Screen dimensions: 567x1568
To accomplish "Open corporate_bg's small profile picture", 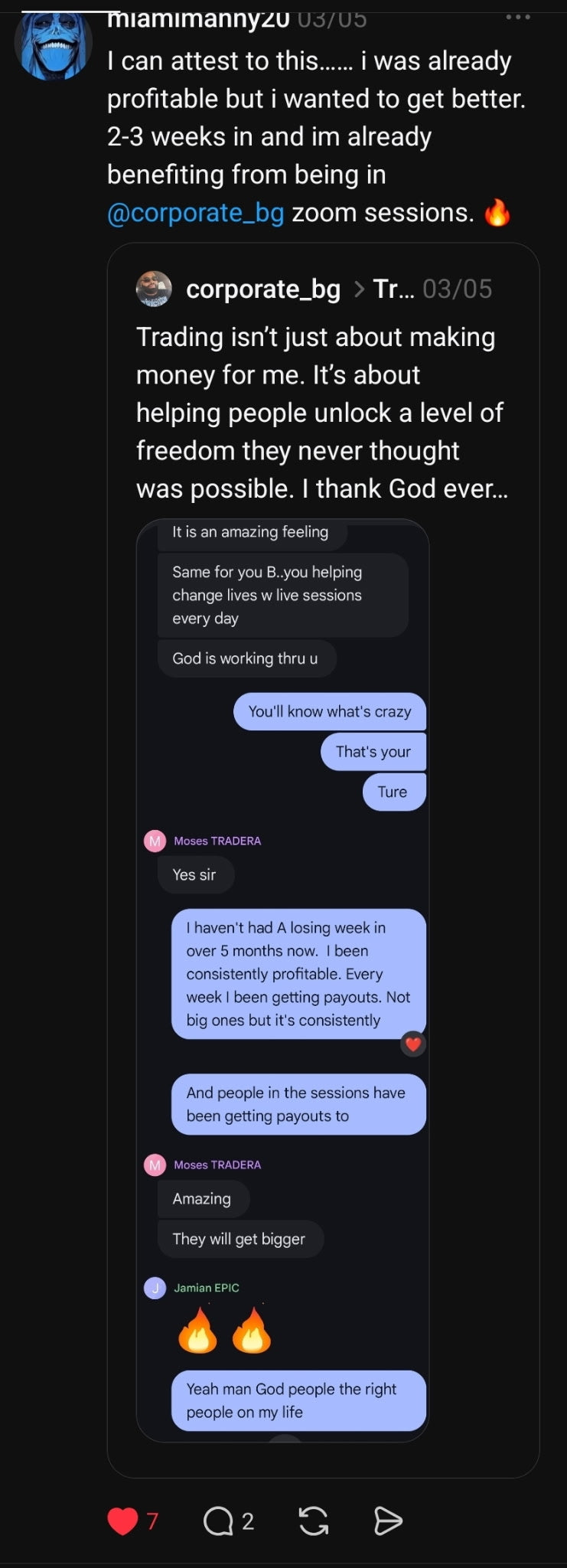I will click(154, 289).
